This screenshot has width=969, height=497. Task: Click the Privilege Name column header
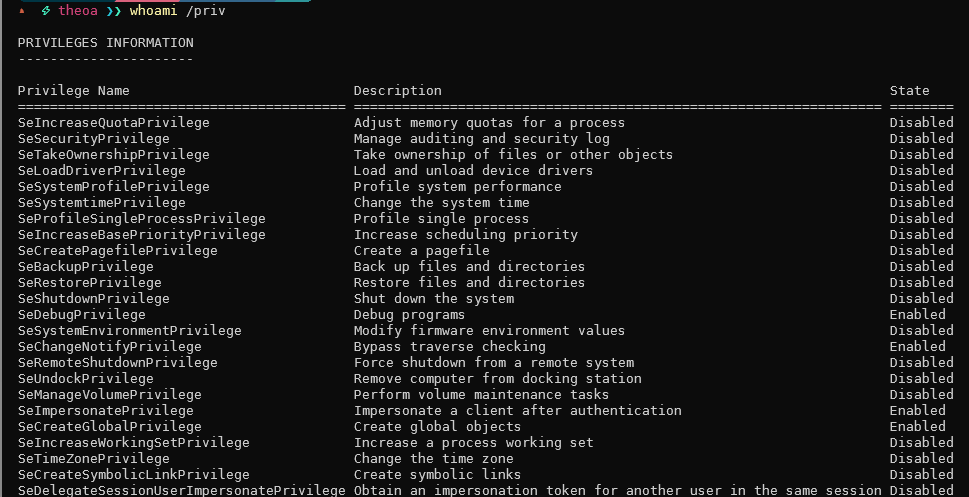[73, 91]
